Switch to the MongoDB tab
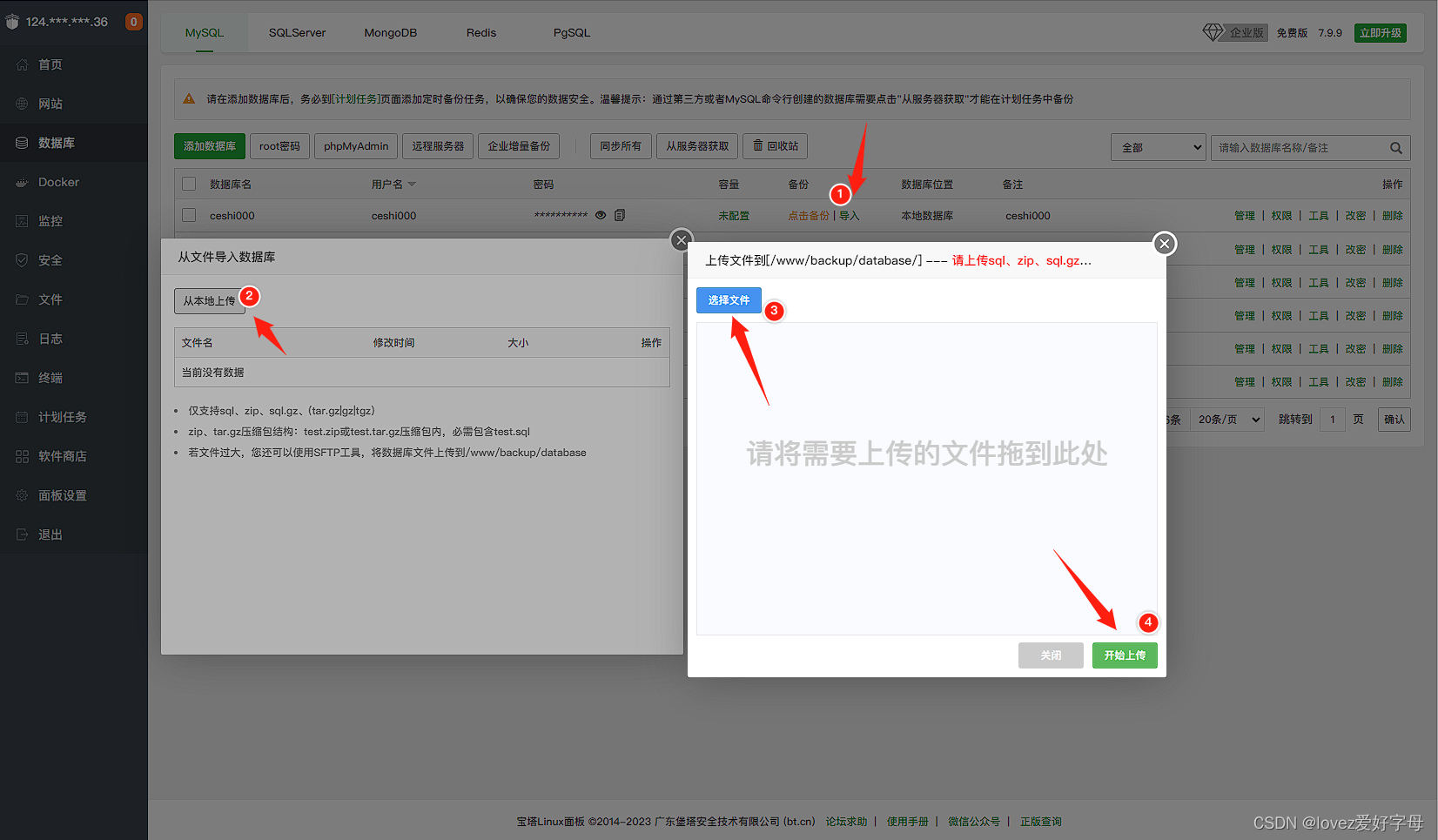 pos(390,33)
